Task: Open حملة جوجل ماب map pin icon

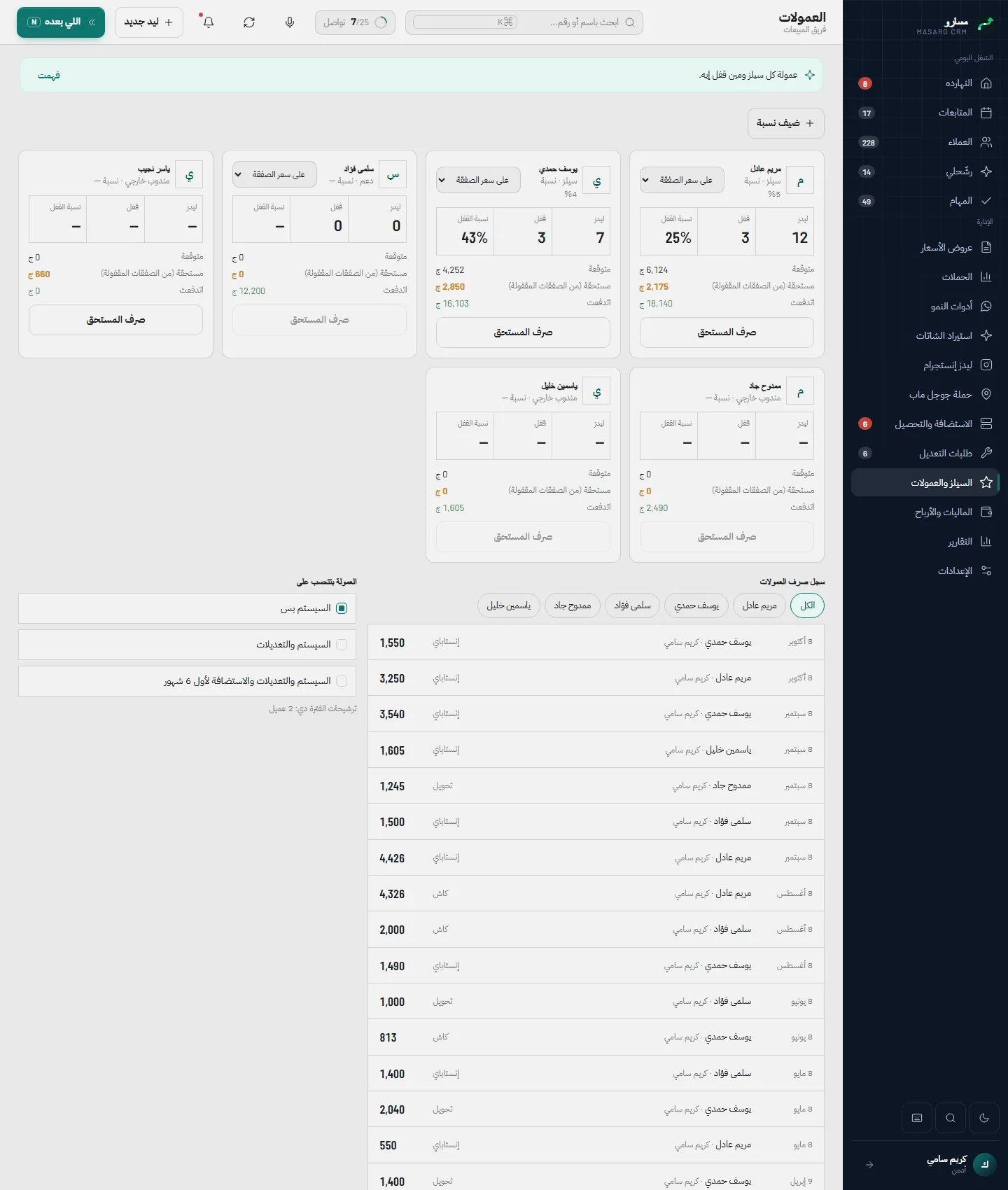Action: point(986,394)
